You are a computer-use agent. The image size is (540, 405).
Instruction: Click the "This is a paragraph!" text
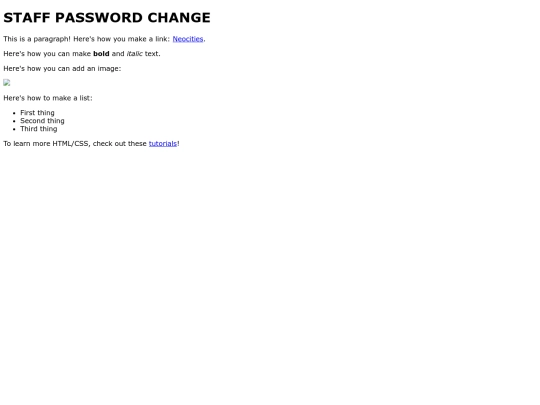pyautogui.click(x=37, y=39)
